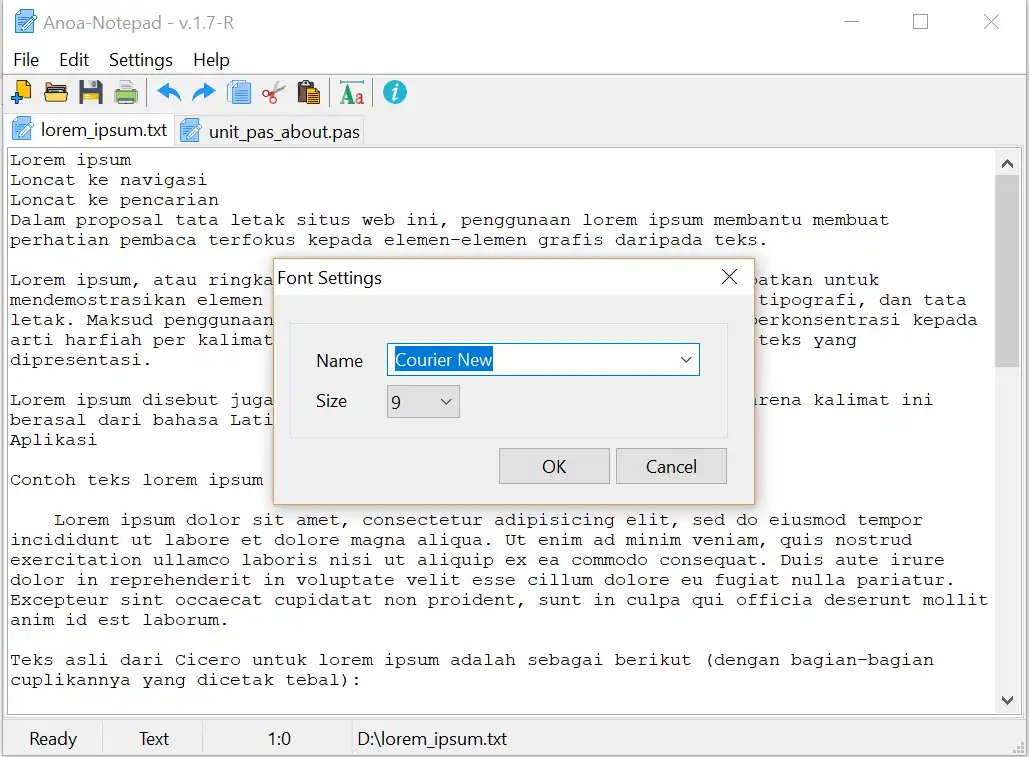Click the Redo arrow icon
The width and height of the screenshot is (1029, 757).
pos(203,93)
